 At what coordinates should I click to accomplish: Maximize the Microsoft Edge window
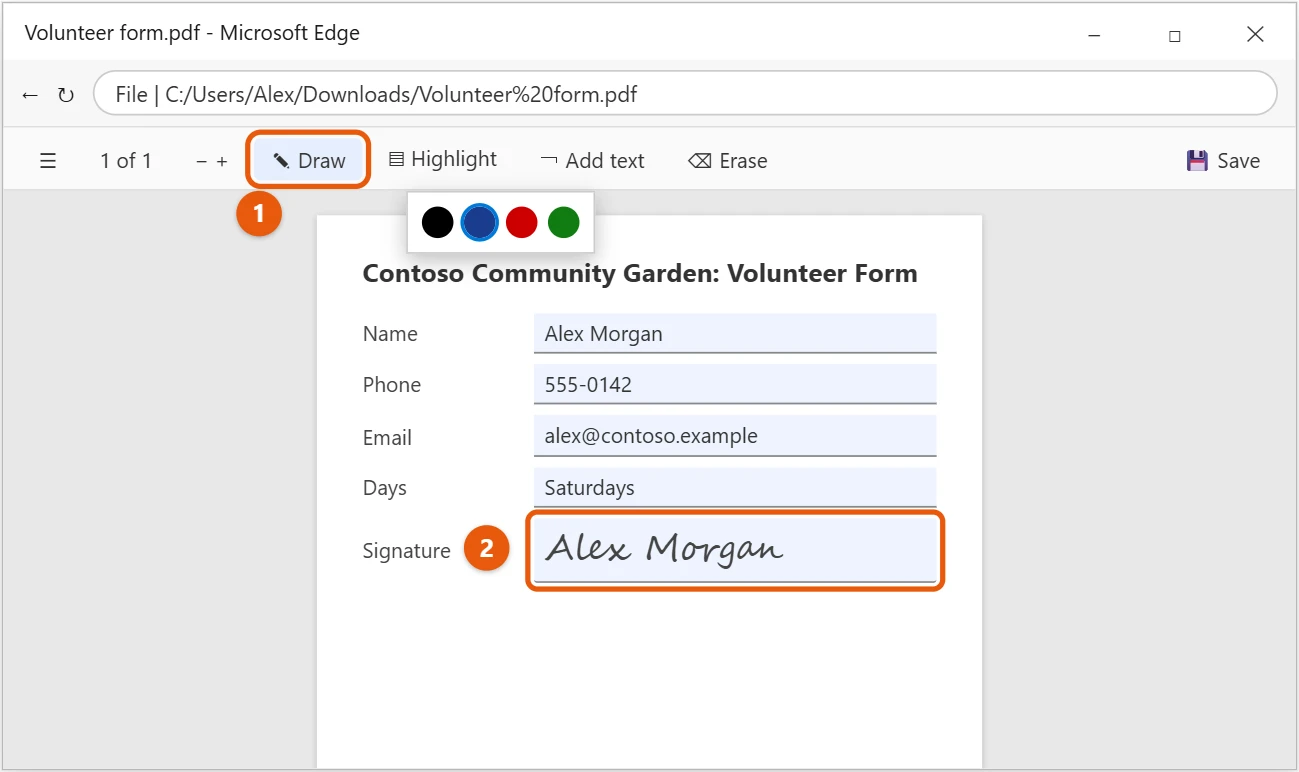(1175, 35)
